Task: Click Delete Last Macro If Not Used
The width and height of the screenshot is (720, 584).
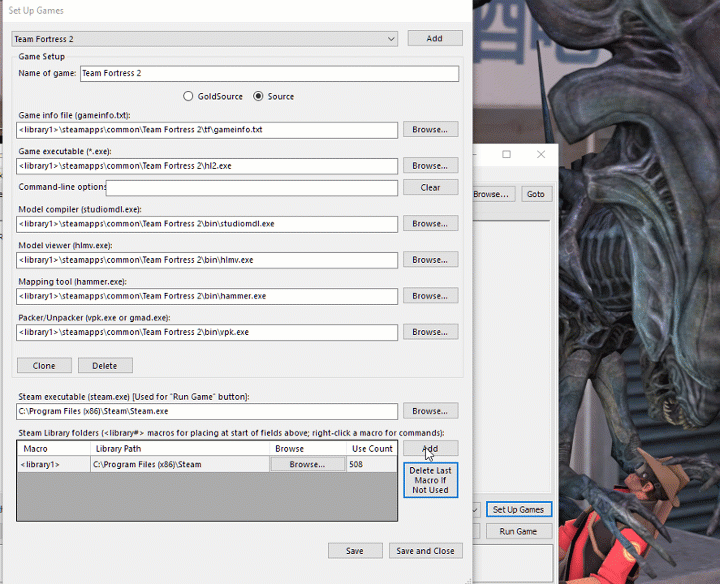Action: pos(430,480)
